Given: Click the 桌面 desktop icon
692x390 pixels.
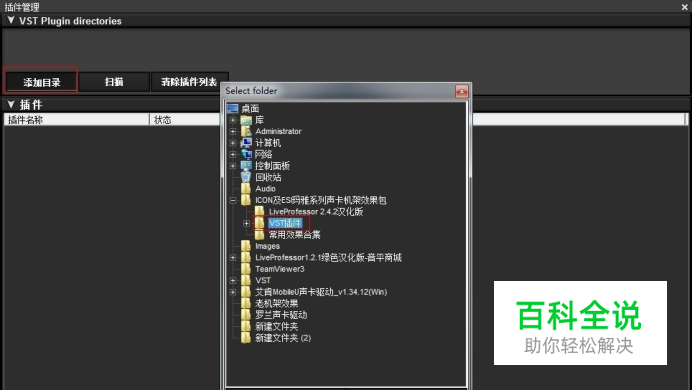Looking at the screenshot, I should [233, 109].
